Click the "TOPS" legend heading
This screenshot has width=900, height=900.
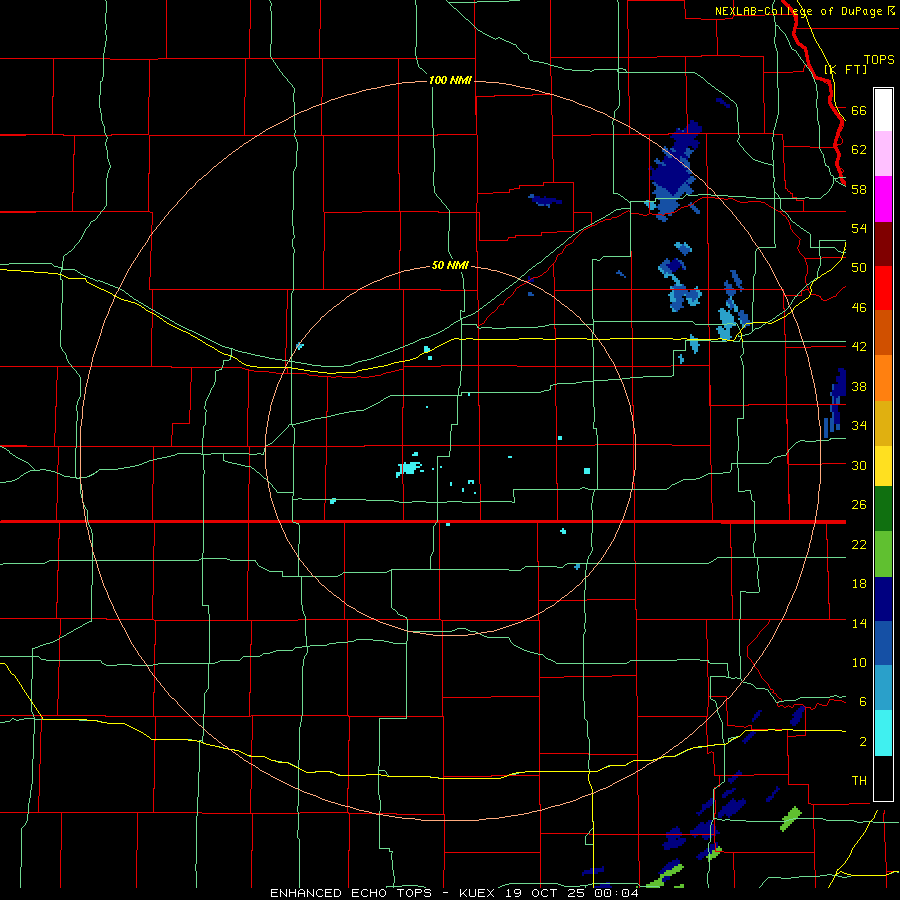(x=879, y=59)
